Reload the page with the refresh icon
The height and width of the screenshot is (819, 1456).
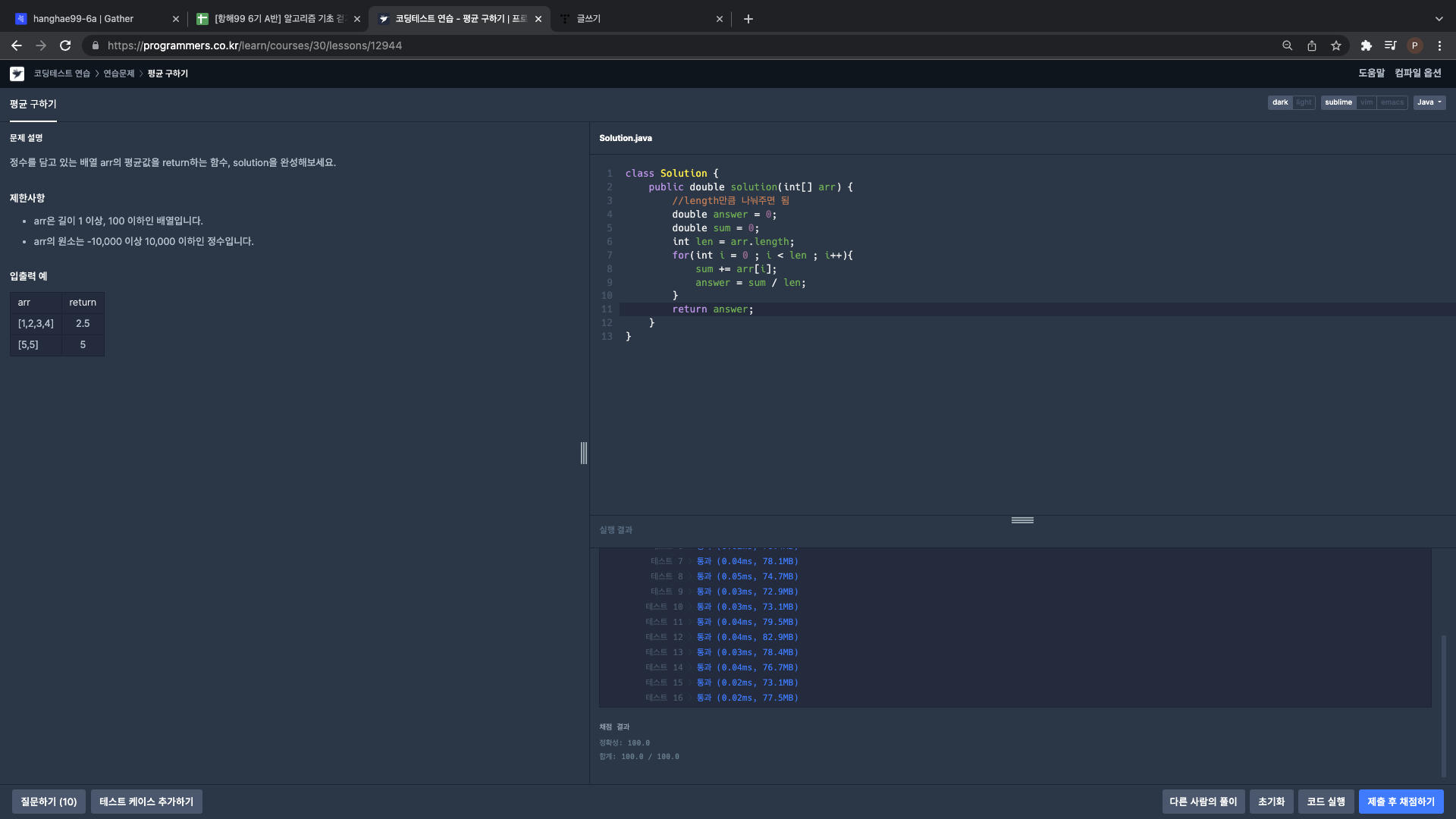tap(65, 45)
